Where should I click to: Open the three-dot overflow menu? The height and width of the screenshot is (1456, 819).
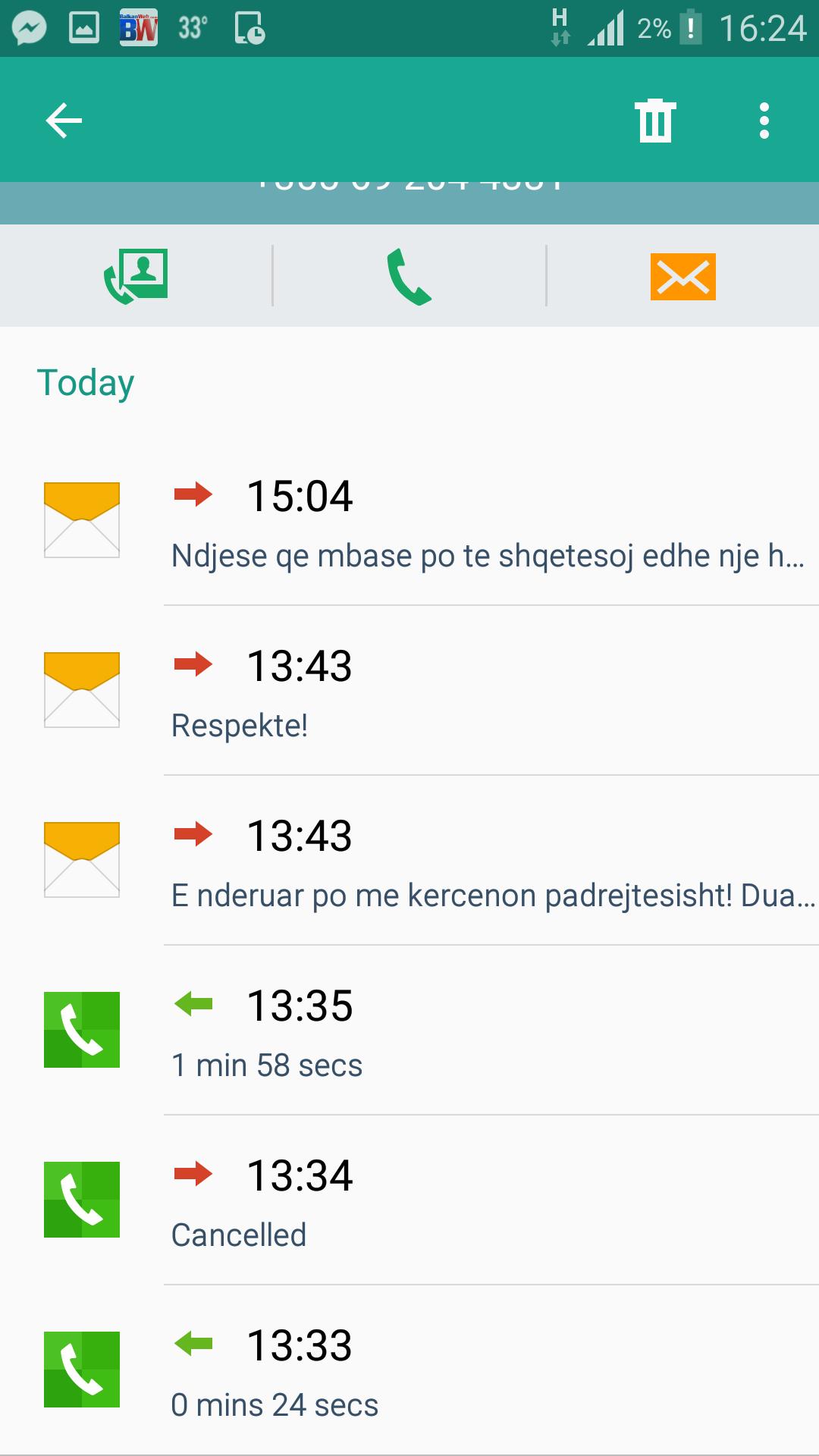pyautogui.click(x=764, y=121)
